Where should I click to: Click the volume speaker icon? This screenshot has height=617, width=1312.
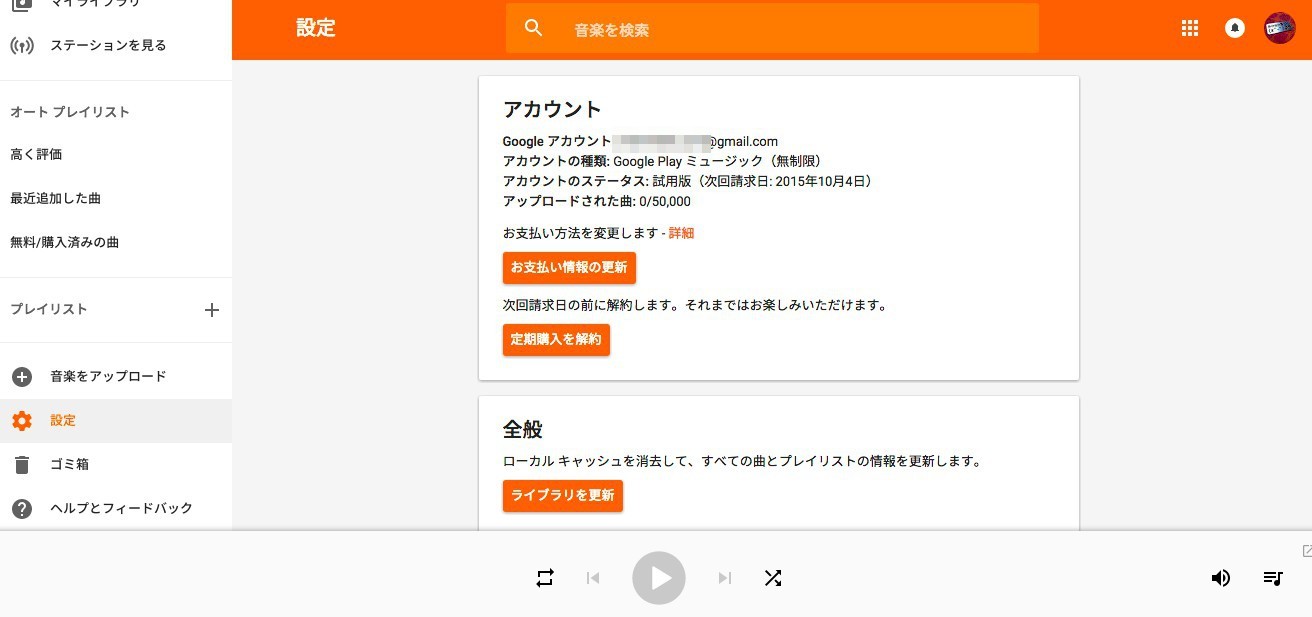click(1221, 578)
